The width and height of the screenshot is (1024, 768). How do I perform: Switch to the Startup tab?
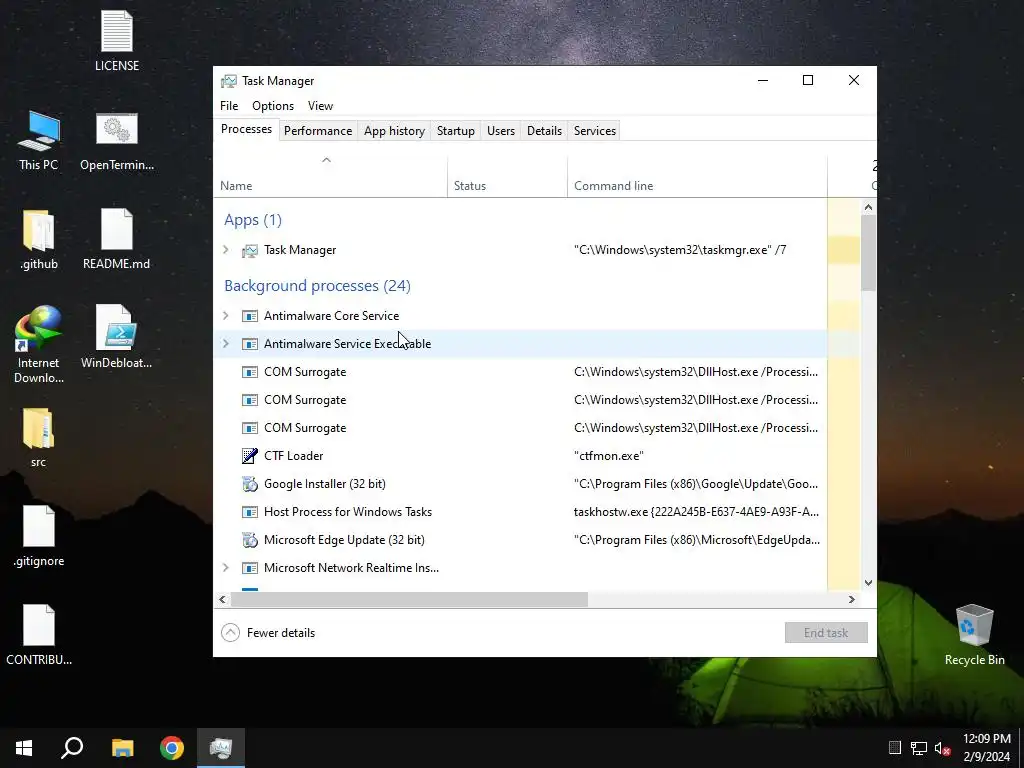click(456, 131)
